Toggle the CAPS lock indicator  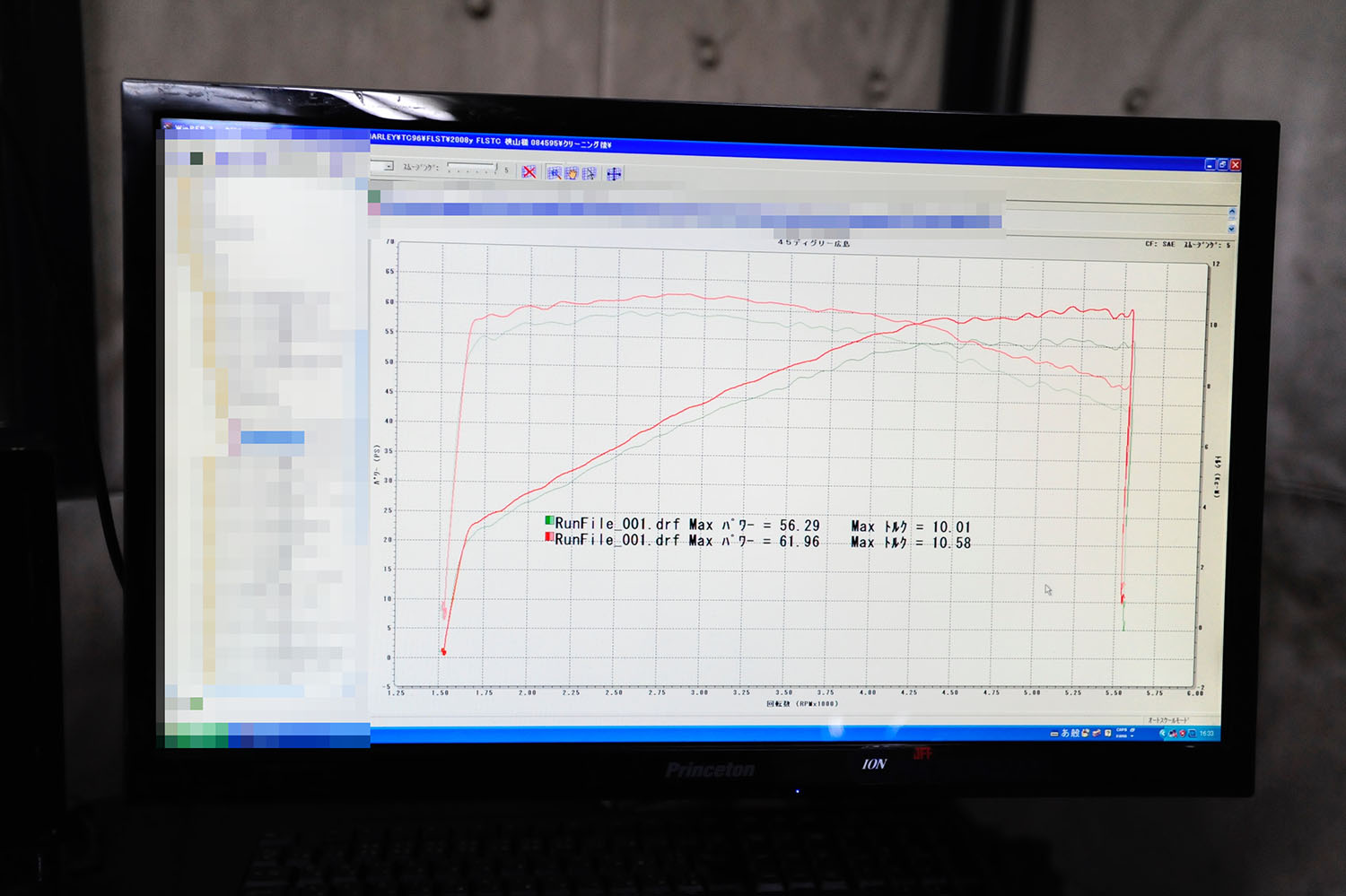click(x=1122, y=730)
